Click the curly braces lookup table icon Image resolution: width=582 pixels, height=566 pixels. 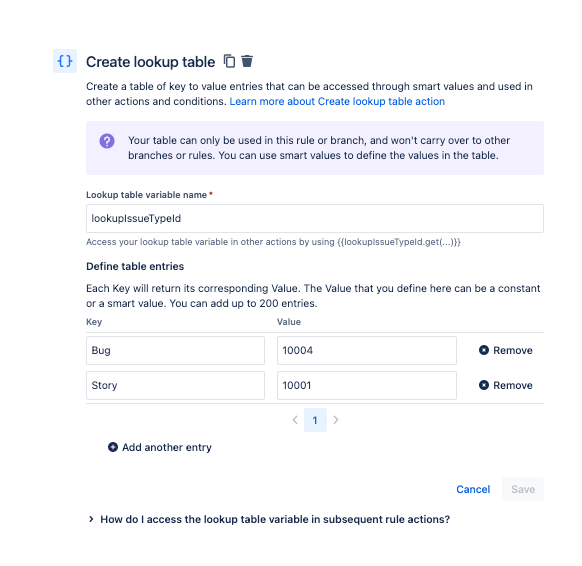click(x=65, y=61)
